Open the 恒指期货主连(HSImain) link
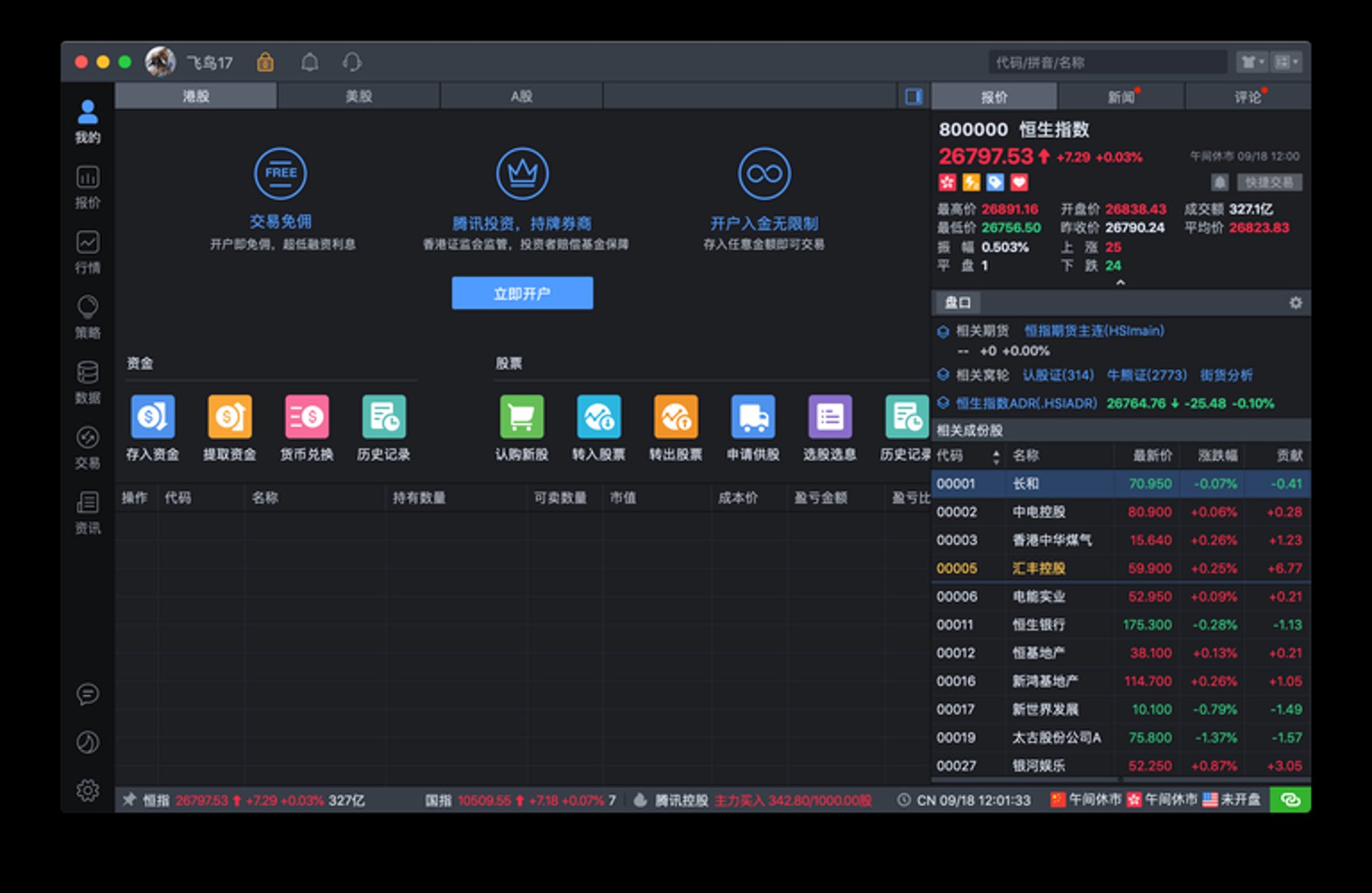The width and height of the screenshot is (1372, 893). pyautogui.click(x=1095, y=331)
